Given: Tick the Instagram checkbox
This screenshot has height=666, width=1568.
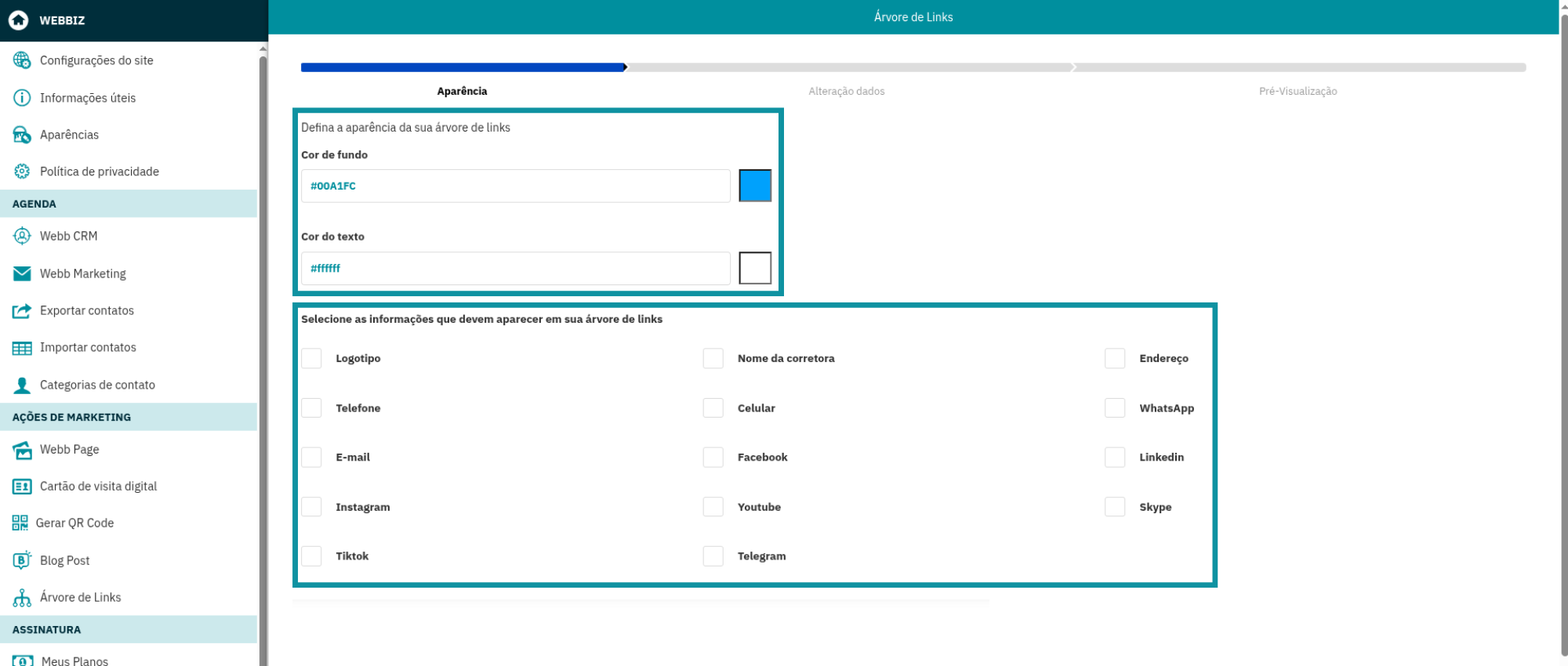Looking at the screenshot, I should click(311, 507).
